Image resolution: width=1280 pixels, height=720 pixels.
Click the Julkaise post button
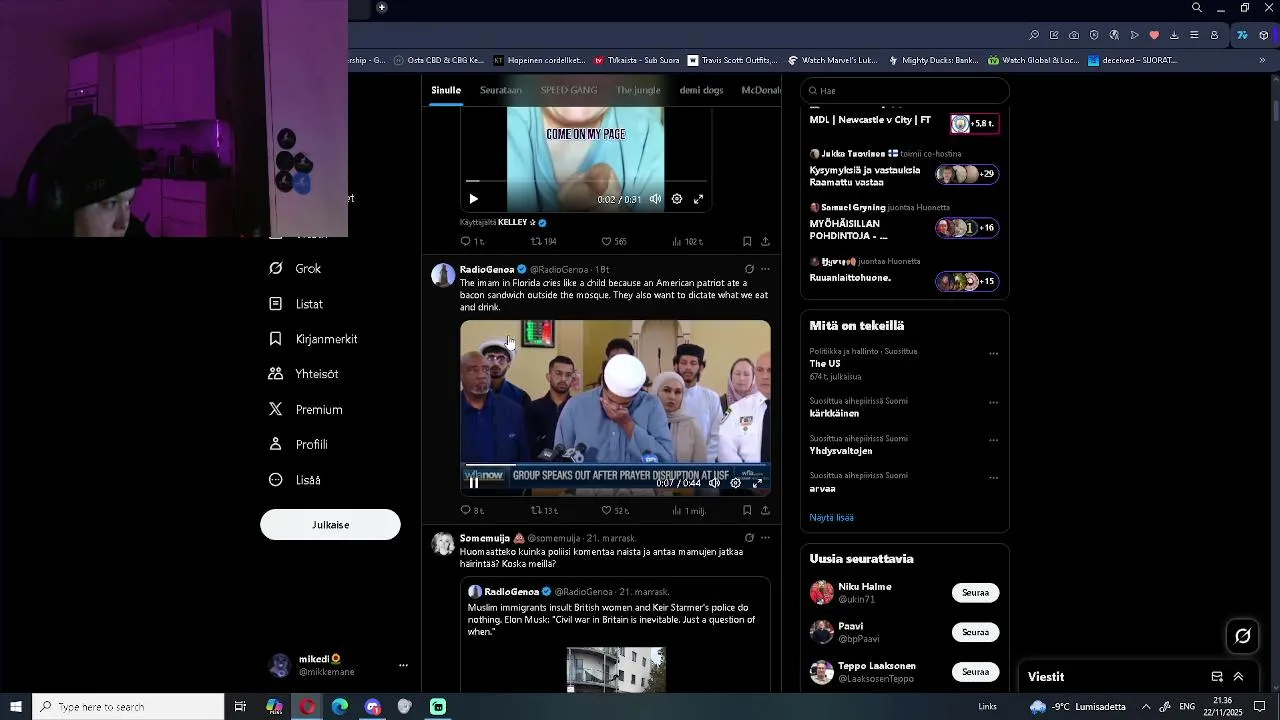pos(330,525)
